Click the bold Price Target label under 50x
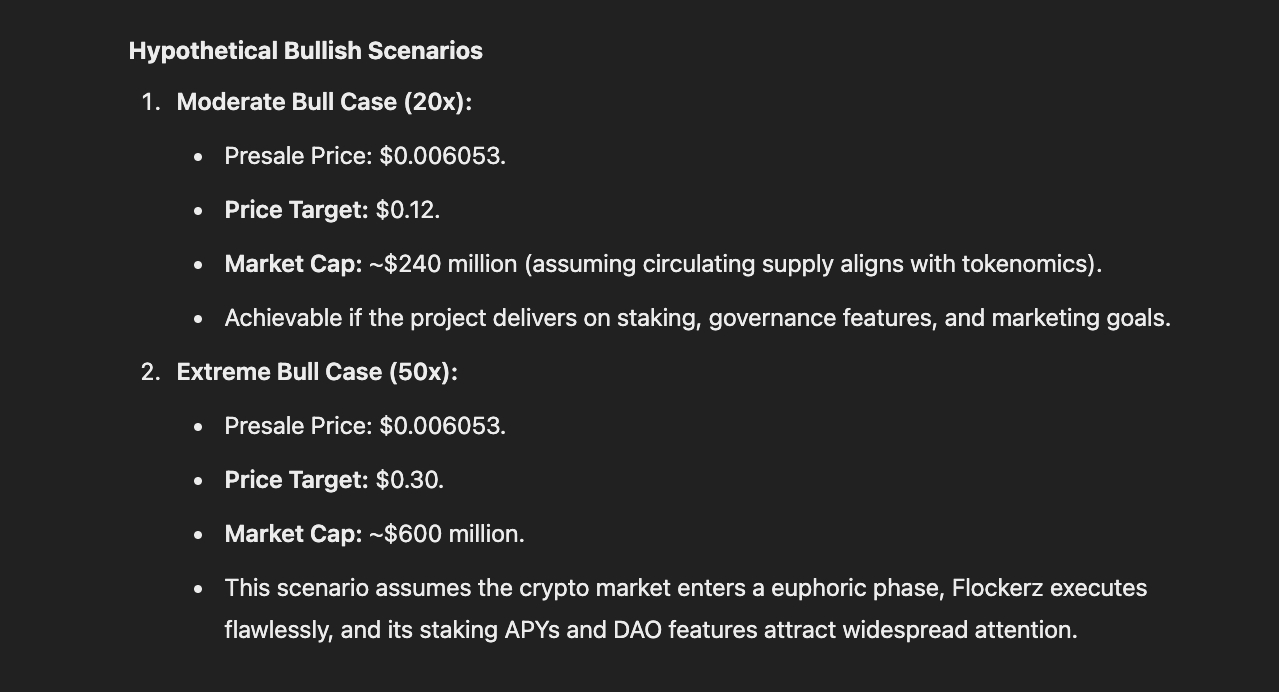This screenshot has height=692, width=1279. coord(296,480)
